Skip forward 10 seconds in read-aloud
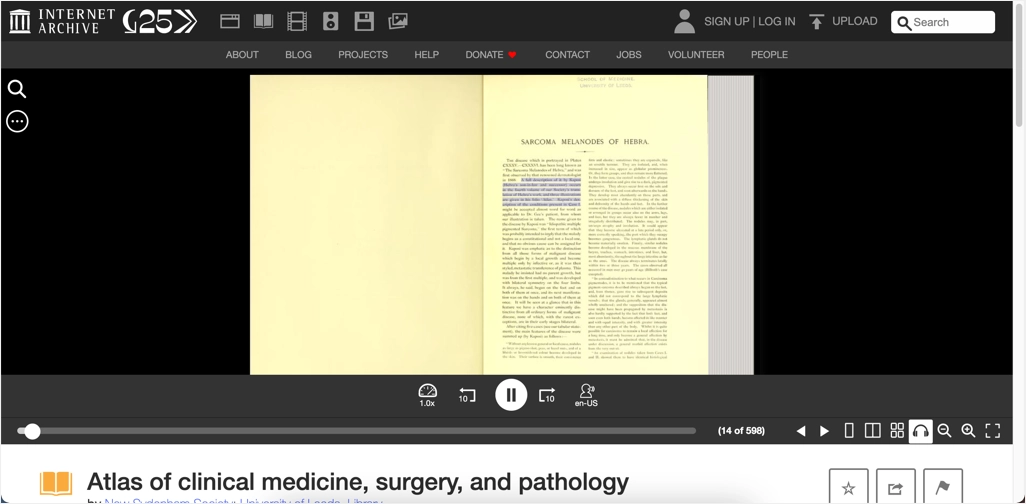This screenshot has width=1026, height=504. point(547,395)
